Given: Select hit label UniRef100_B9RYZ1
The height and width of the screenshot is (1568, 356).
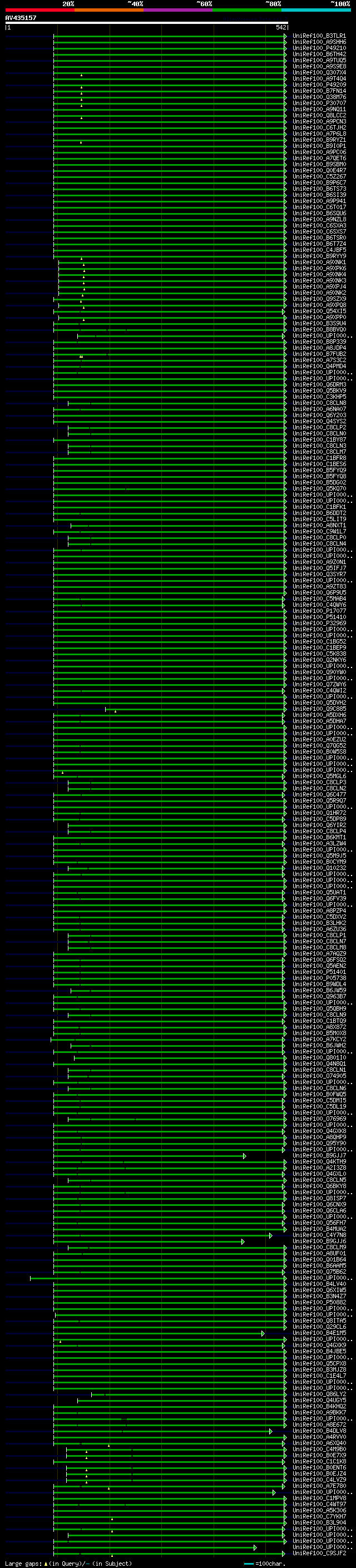Looking at the screenshot, I should [319, 140].
